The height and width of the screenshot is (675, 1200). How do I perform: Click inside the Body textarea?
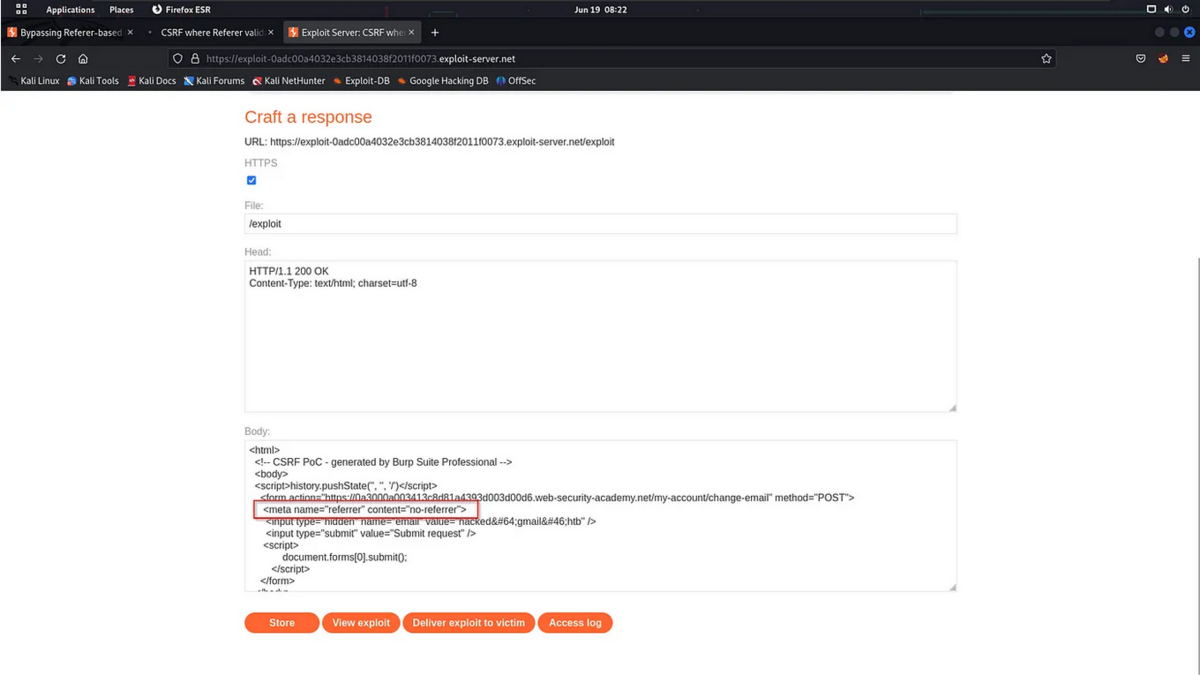600,515
